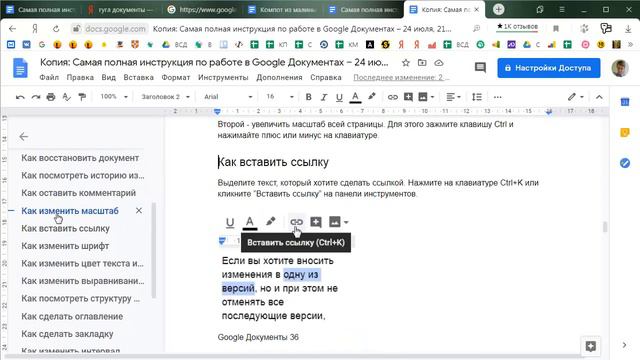Go to Docs home via logo
This screenshot has width=640, height=360.
[20, 68]
